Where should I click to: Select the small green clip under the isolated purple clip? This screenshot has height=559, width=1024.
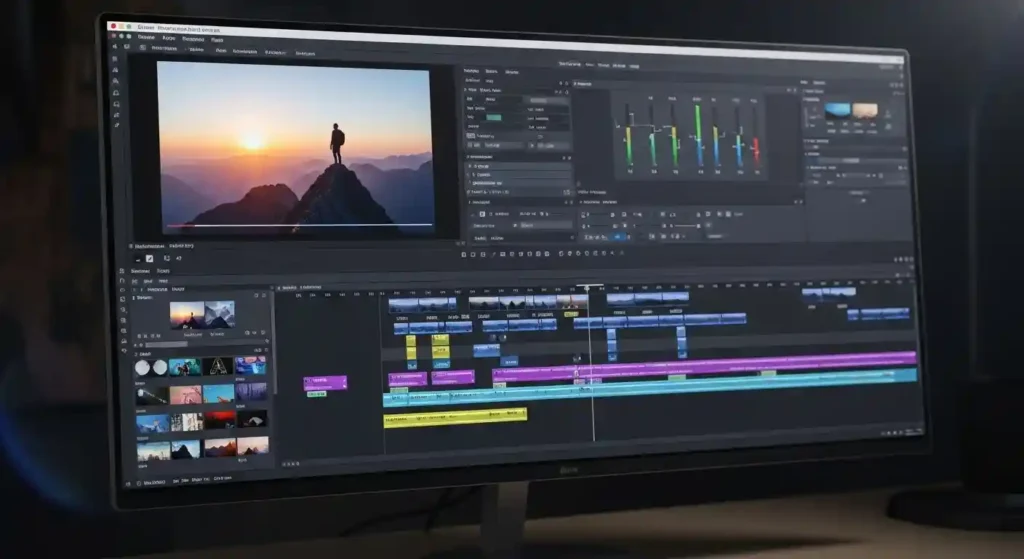tap(316, 394)
